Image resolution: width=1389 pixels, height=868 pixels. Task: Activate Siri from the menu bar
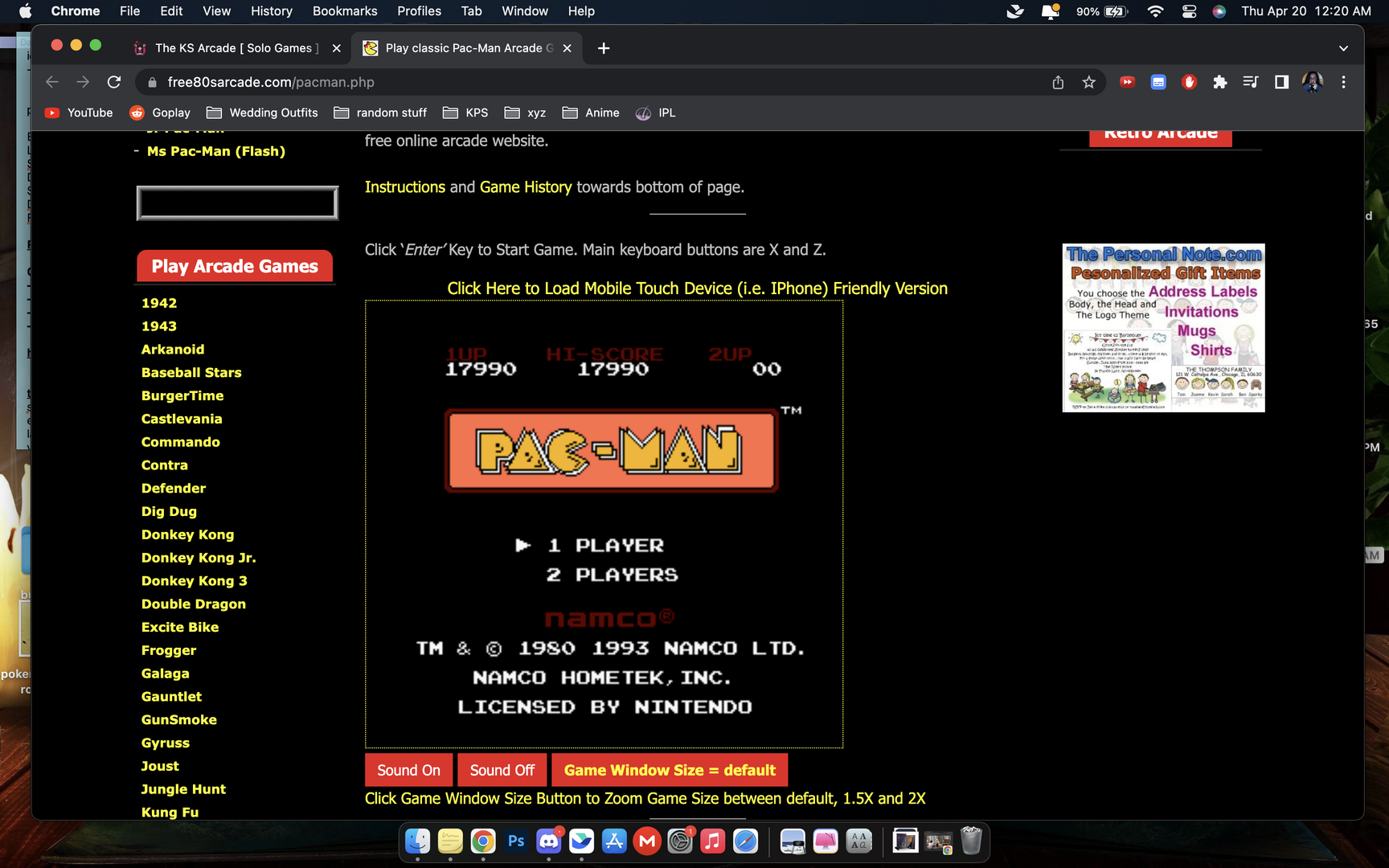pos(1219,11)
